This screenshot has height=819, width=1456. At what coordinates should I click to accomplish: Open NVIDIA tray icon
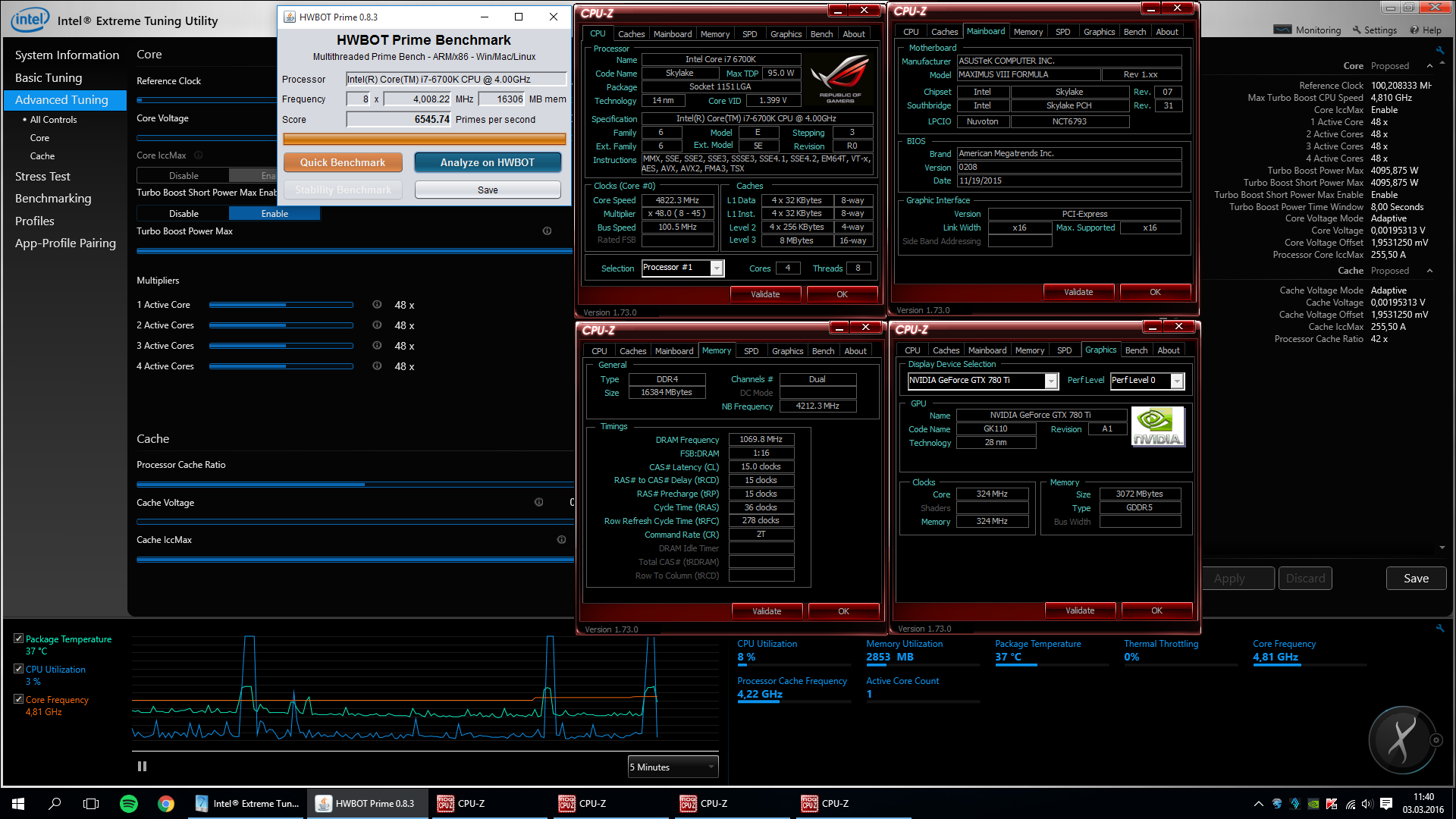(x=1313, y=804)
